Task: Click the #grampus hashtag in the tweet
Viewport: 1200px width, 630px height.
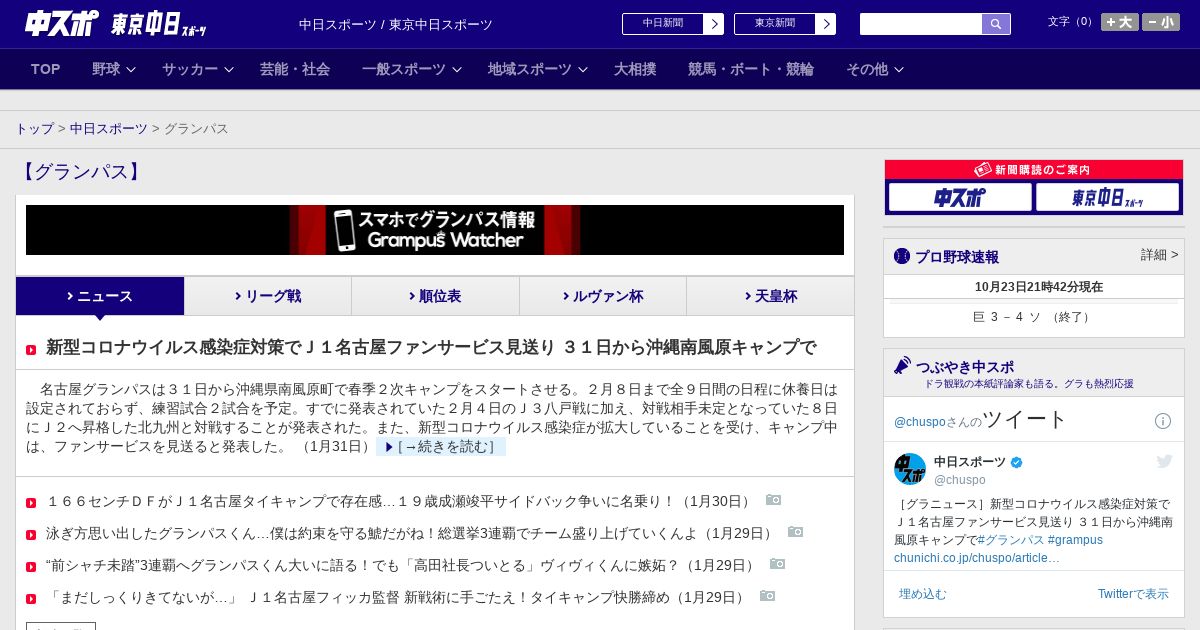Action: tap(1075, 540)
